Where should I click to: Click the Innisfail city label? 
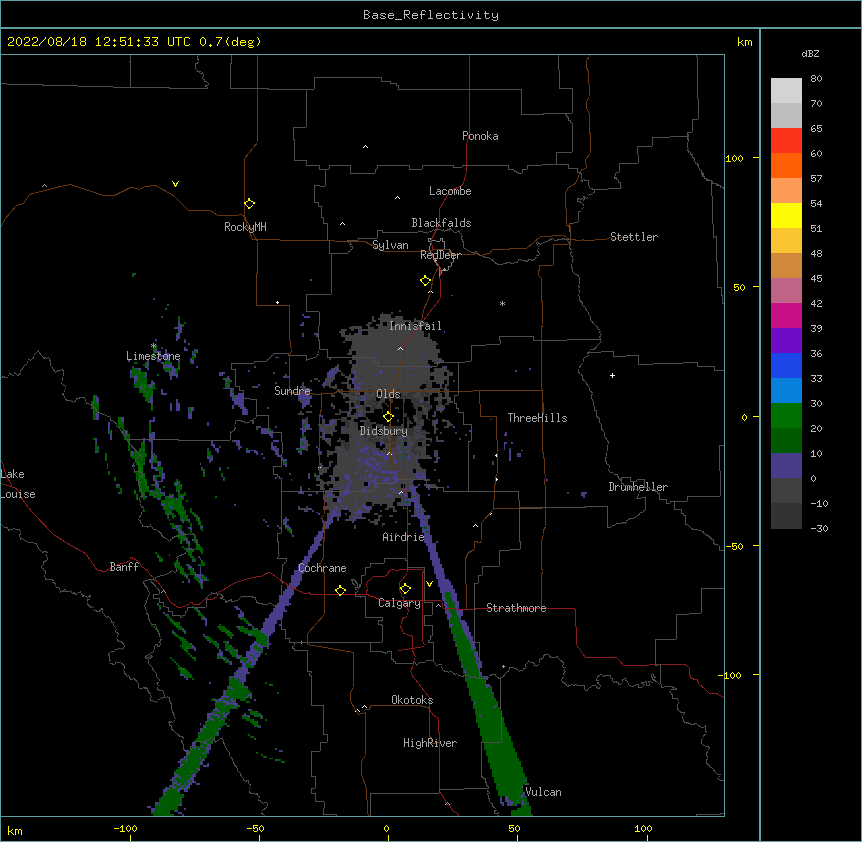click(x=415, y=326)
